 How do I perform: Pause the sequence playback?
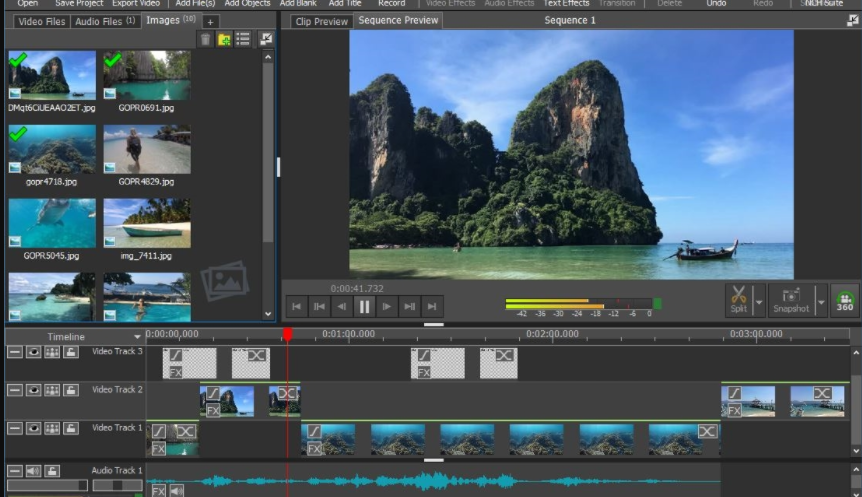coord(364,307)
